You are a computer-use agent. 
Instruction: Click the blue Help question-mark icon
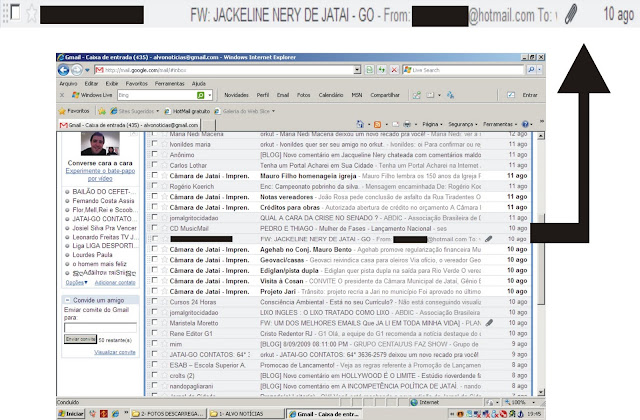pos(525,124)
